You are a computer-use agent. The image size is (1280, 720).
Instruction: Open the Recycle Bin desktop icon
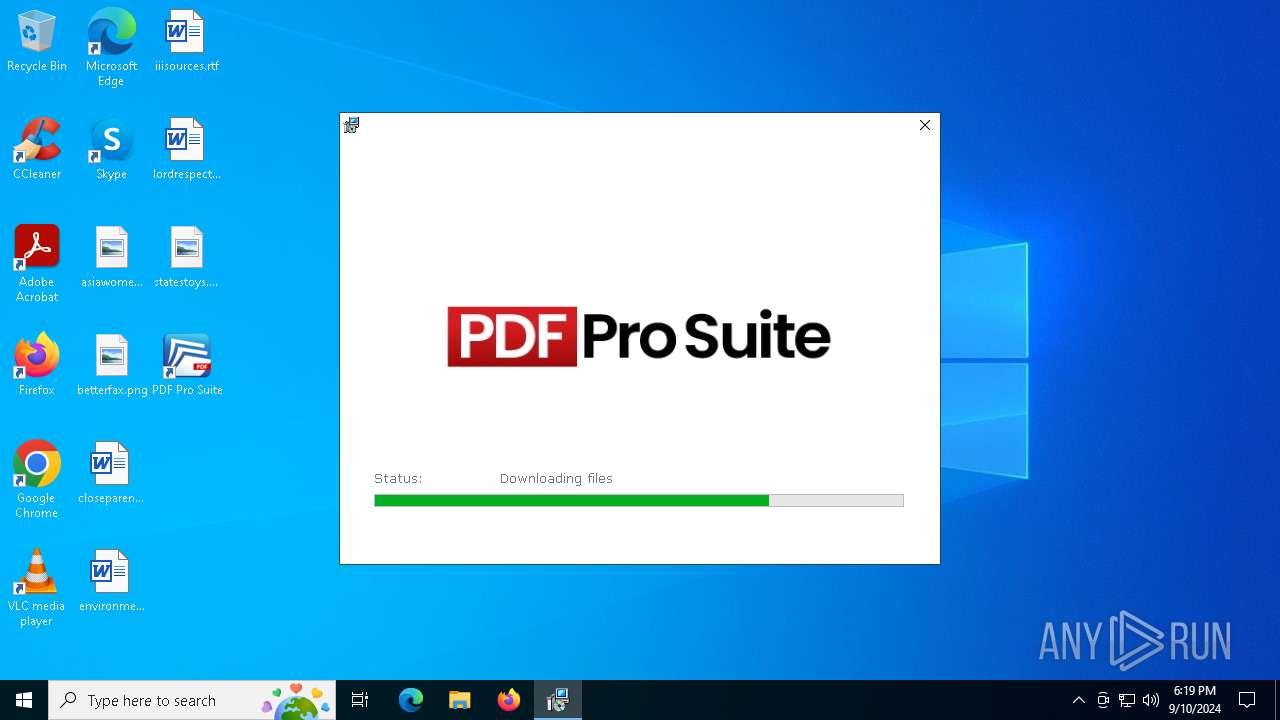[37, 41]
